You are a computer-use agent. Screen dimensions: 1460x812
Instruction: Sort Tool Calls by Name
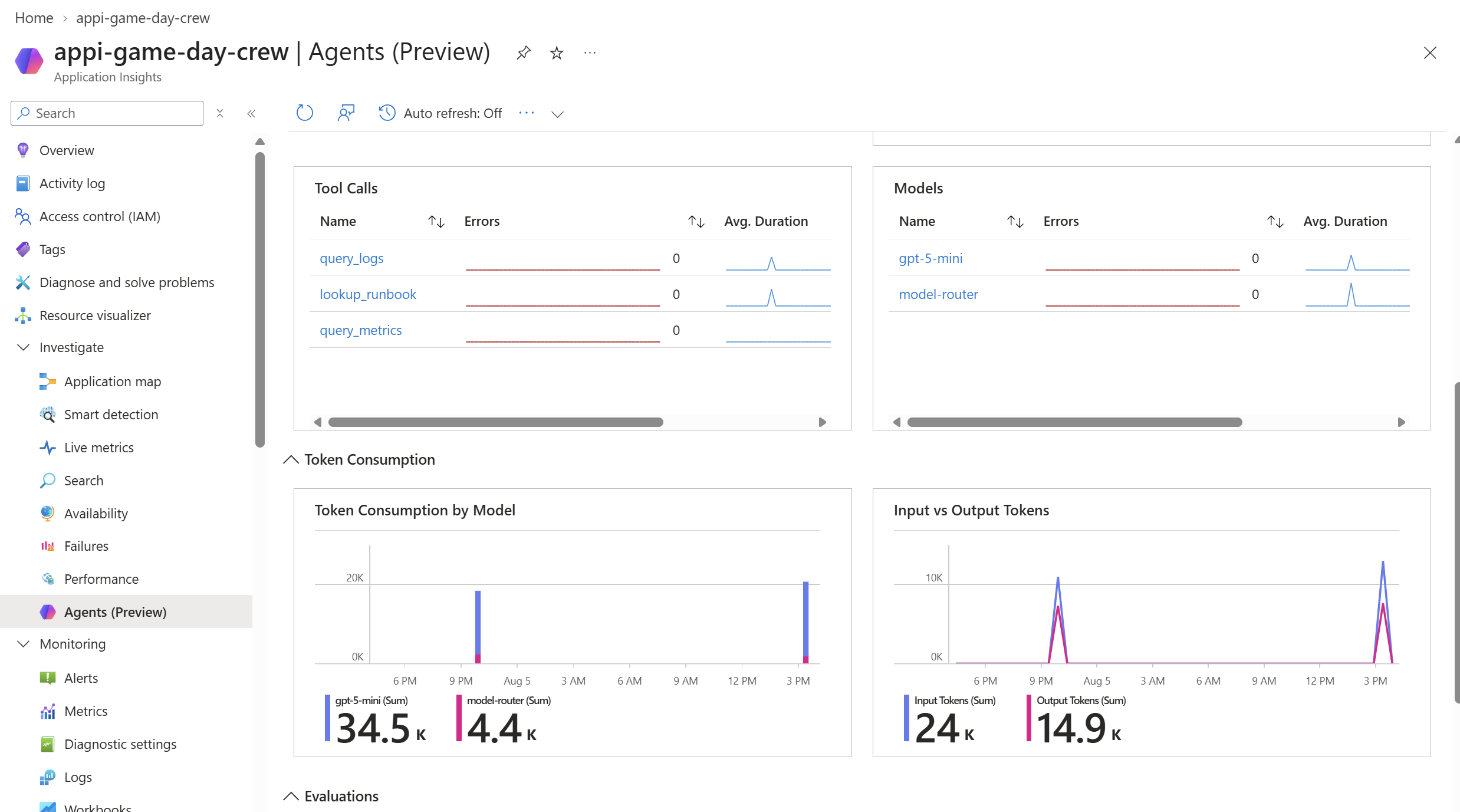pos(436,221)
